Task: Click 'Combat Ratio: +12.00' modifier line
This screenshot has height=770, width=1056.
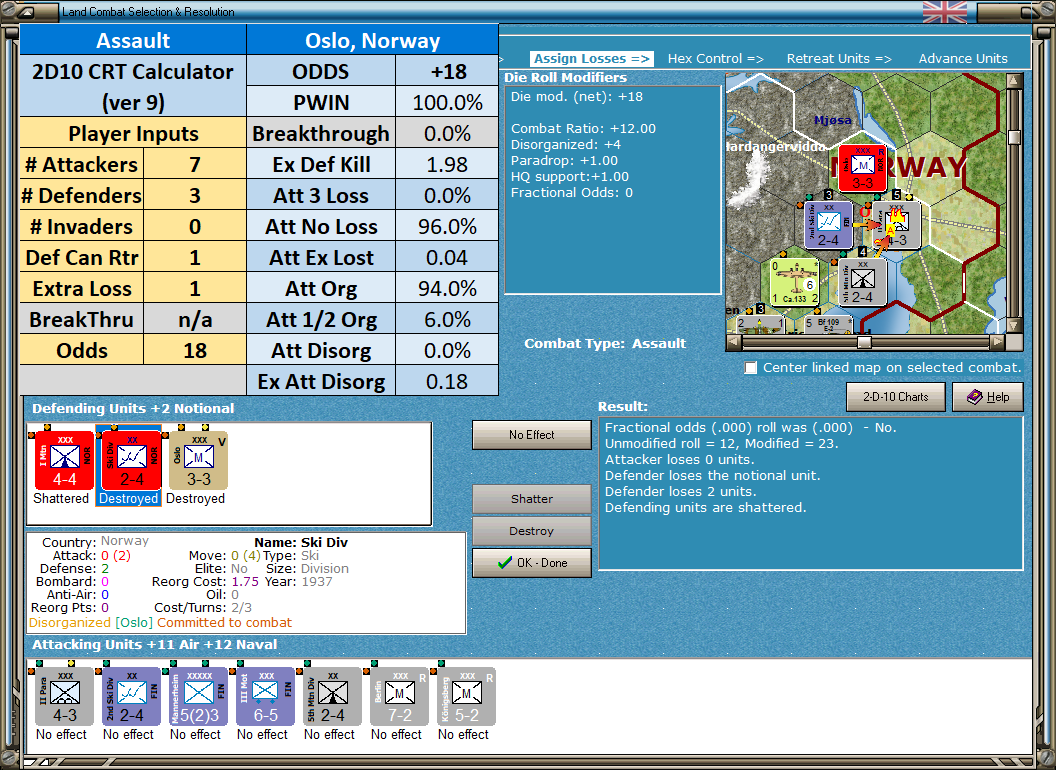Action: coord(583,129)
